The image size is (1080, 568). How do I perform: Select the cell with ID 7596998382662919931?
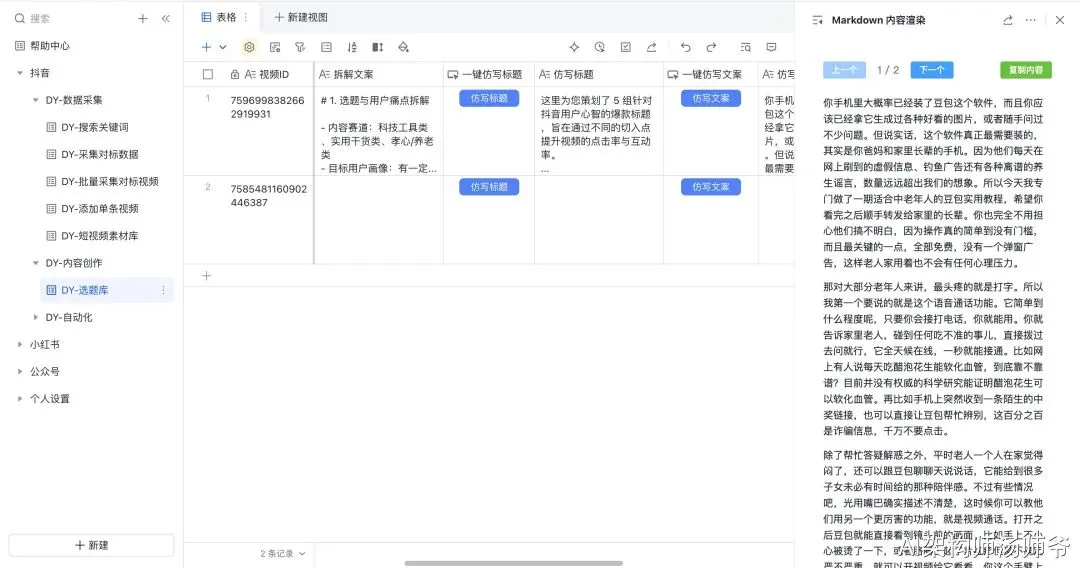coord(269,130)
